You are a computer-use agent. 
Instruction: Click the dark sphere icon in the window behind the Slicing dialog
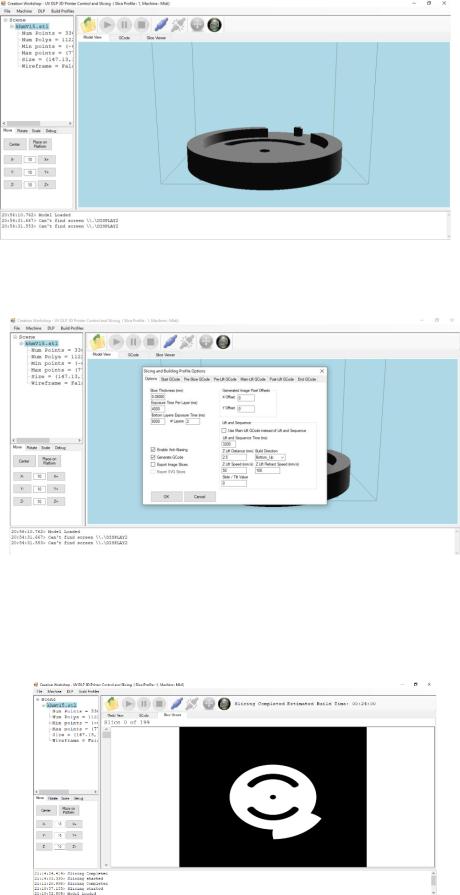[x=224, y=342]
